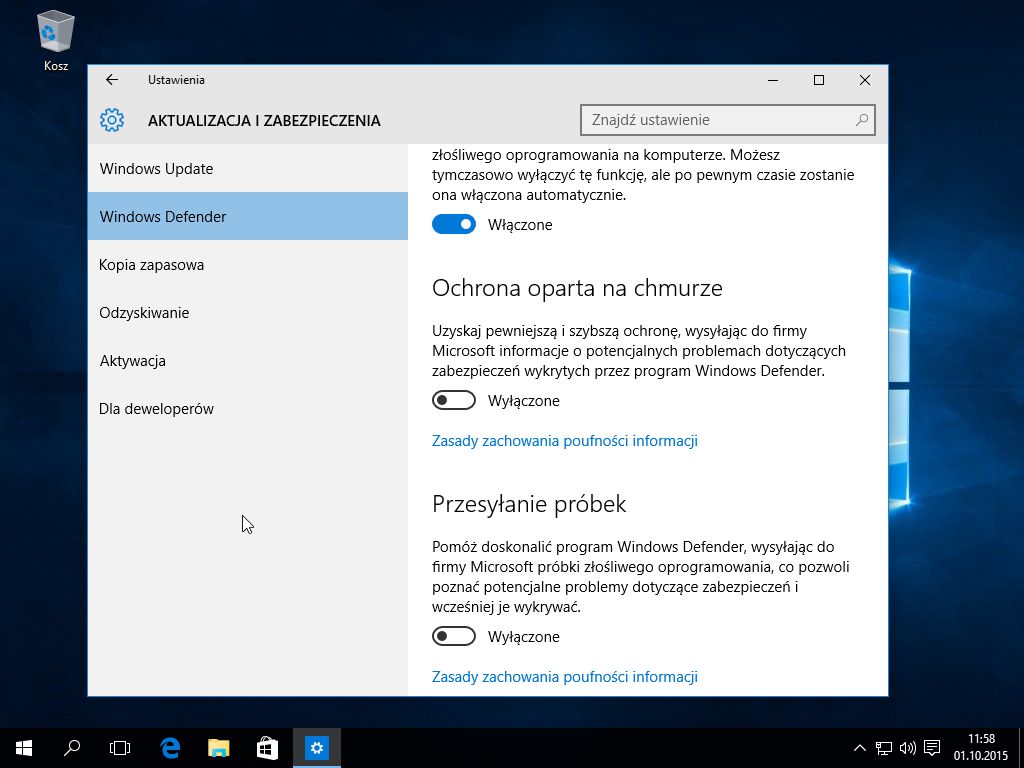Viewport: 1024px width, 768px height.
Task: Click the AKTUALIZACJA I ZABEZPIECZENIA title
Action: tap(264, 121)
